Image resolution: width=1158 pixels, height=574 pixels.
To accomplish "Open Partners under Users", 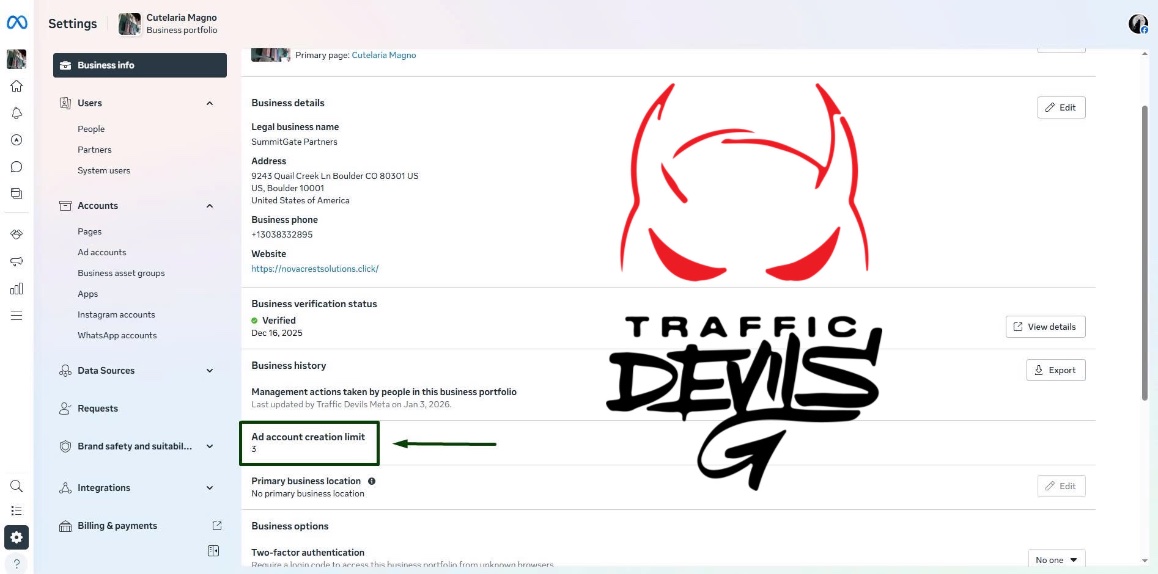I will (x=95, y=149).
